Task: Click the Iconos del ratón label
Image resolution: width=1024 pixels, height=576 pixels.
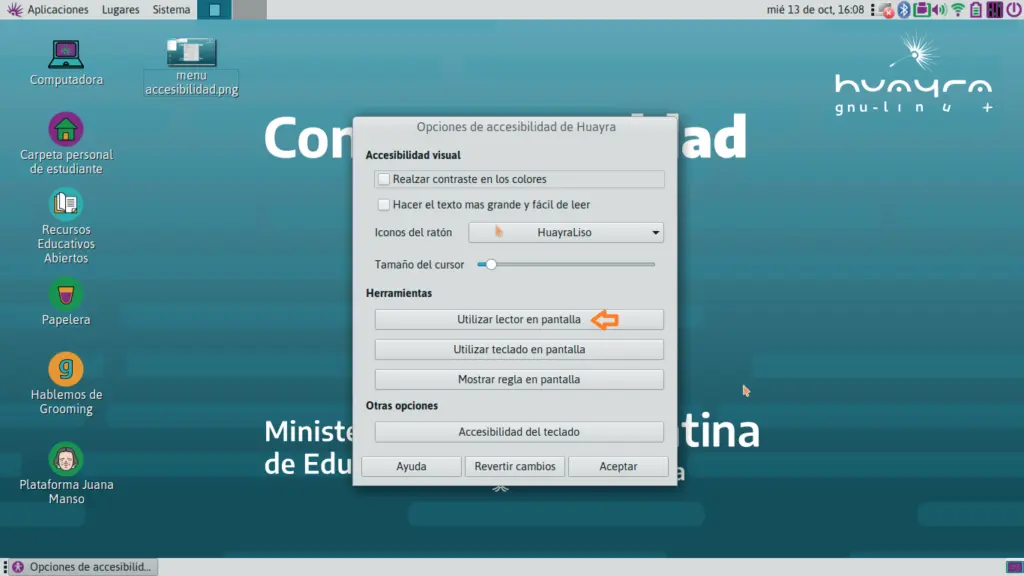Action: click(x=413, y=232)
